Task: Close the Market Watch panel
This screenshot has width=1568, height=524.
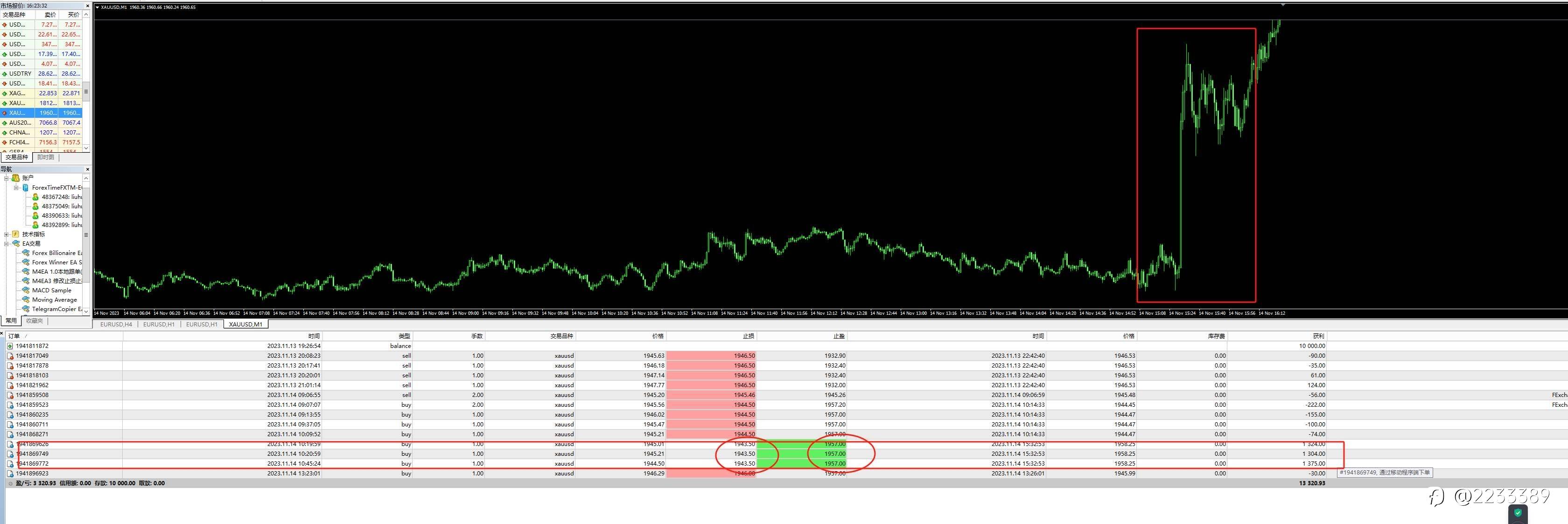Action: [88, 6]
